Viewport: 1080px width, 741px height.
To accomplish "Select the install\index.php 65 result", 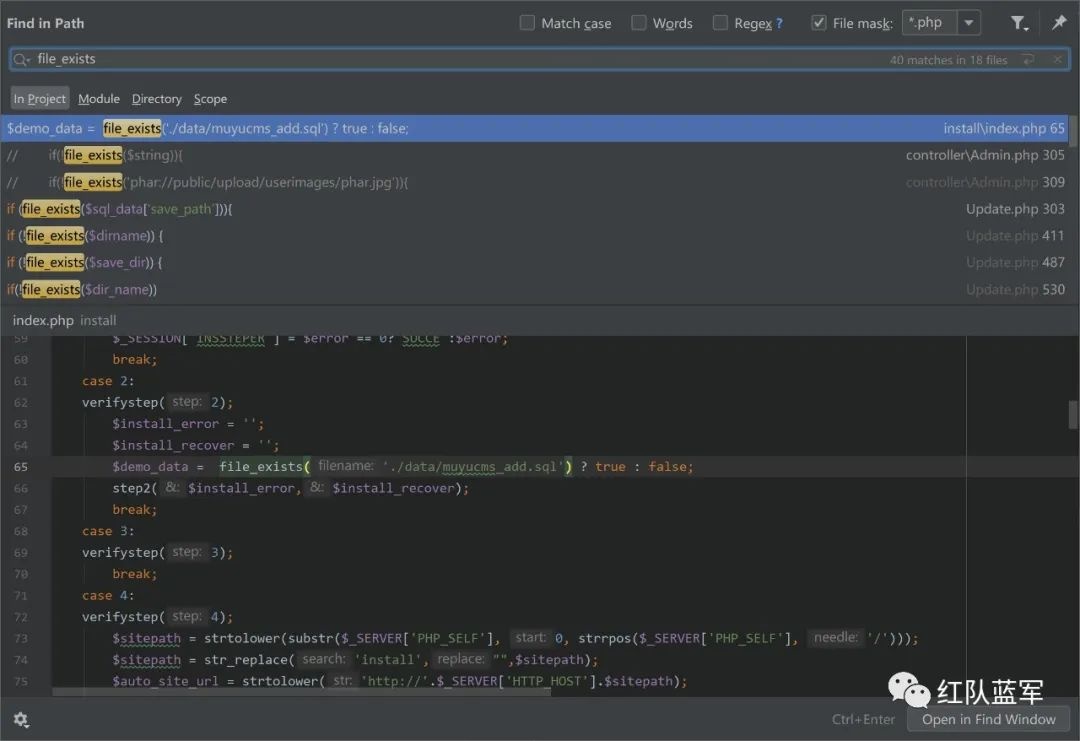I will click(534, 128).
